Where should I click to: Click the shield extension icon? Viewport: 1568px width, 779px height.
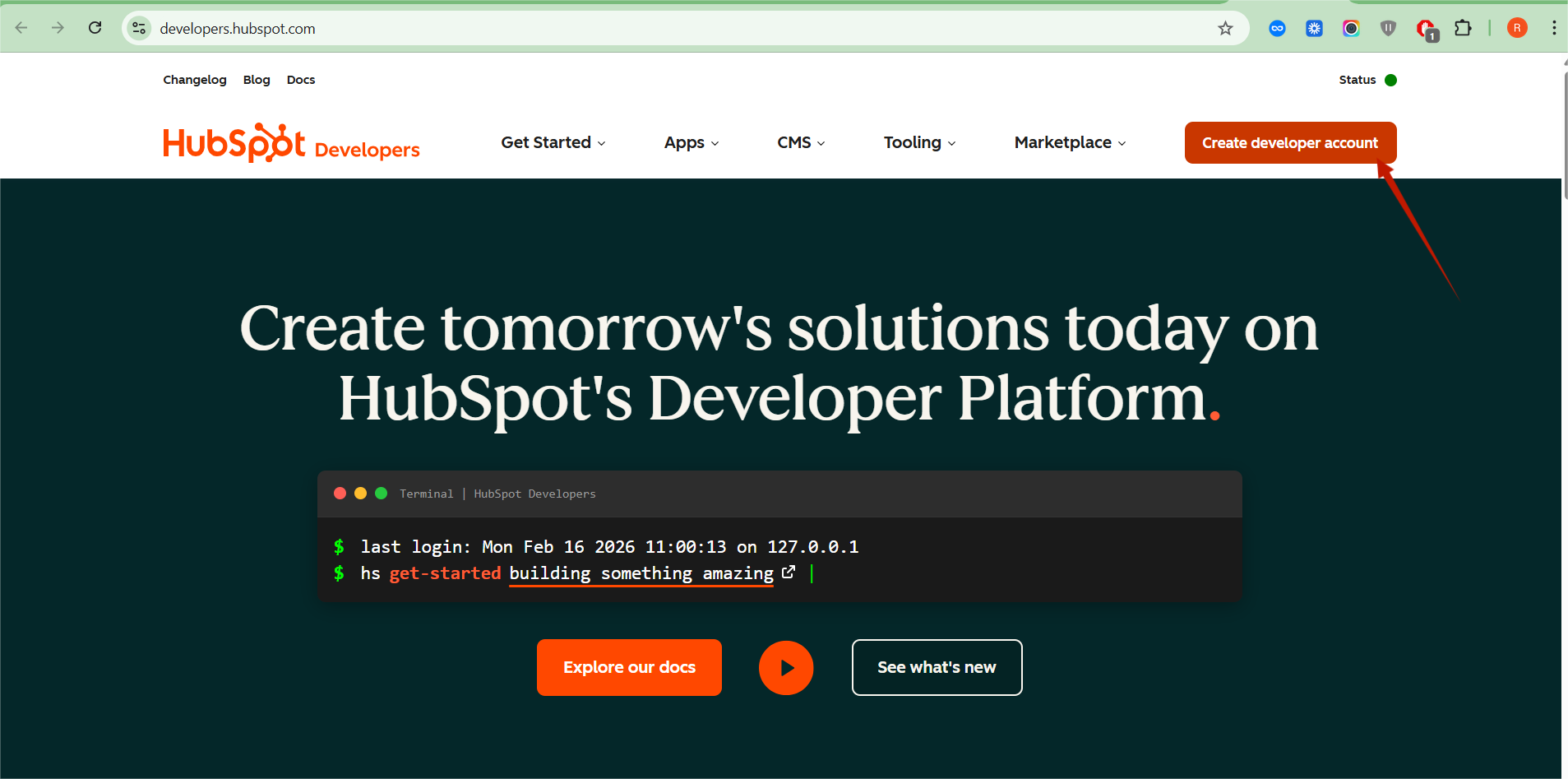[1388, 29]
